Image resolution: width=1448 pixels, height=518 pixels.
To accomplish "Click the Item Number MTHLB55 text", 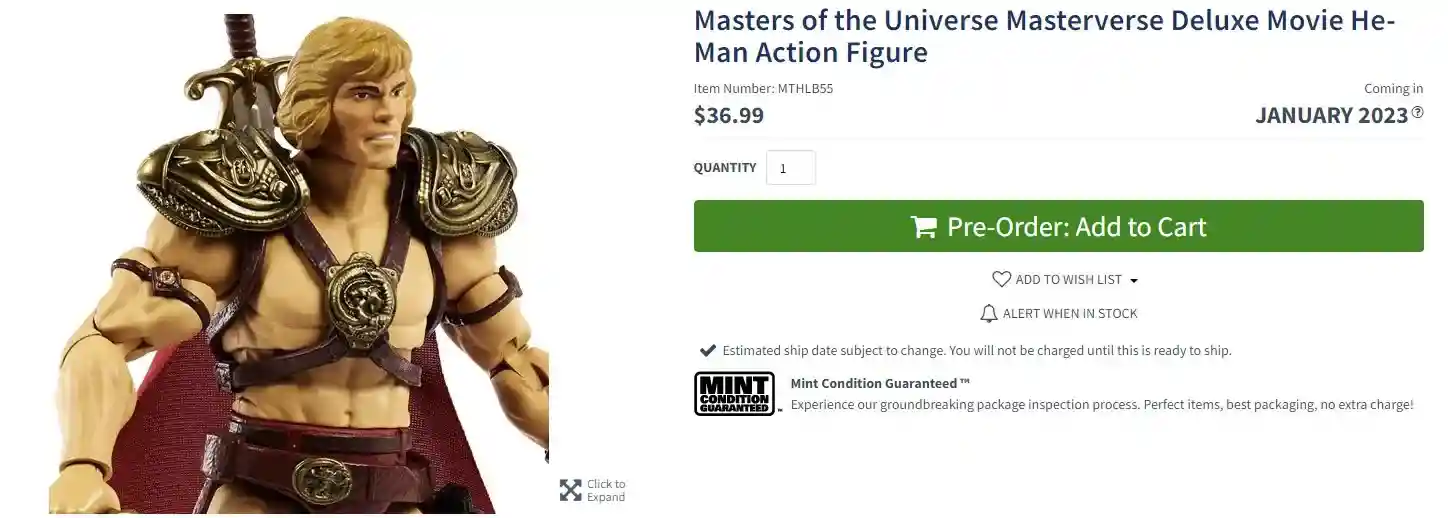I will (763, 88).
